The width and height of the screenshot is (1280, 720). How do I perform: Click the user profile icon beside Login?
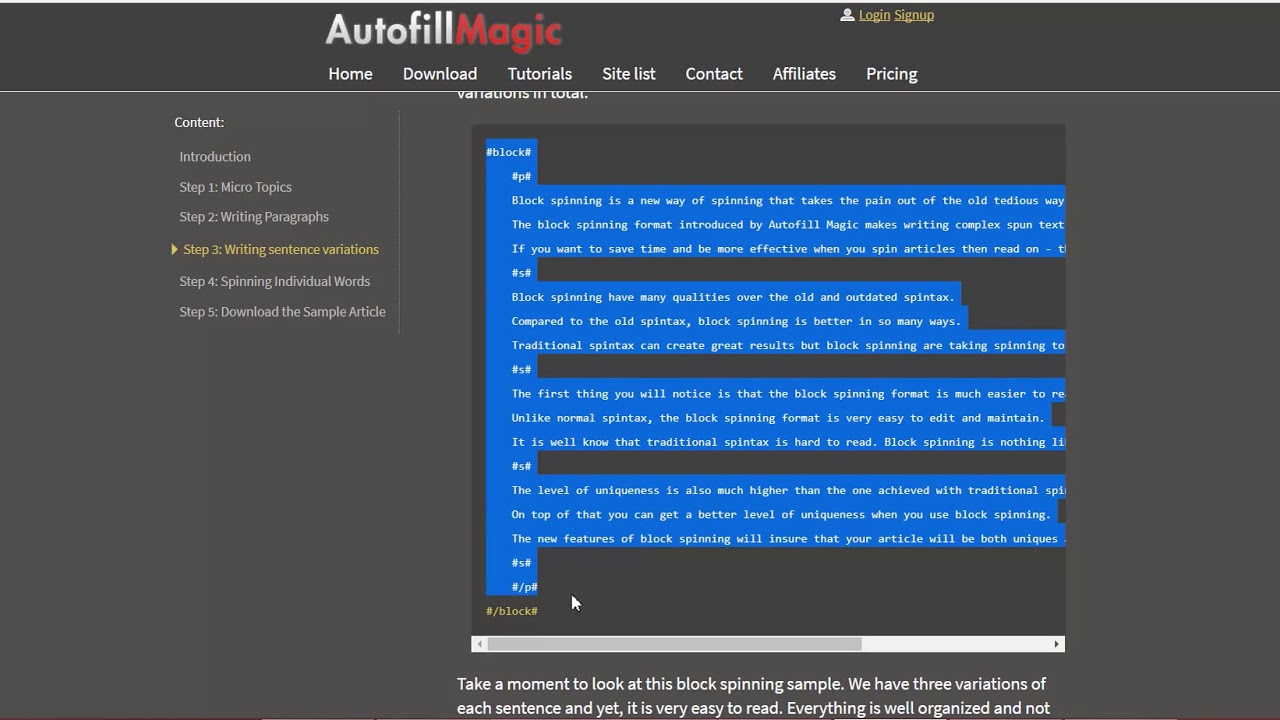[847, 15]
